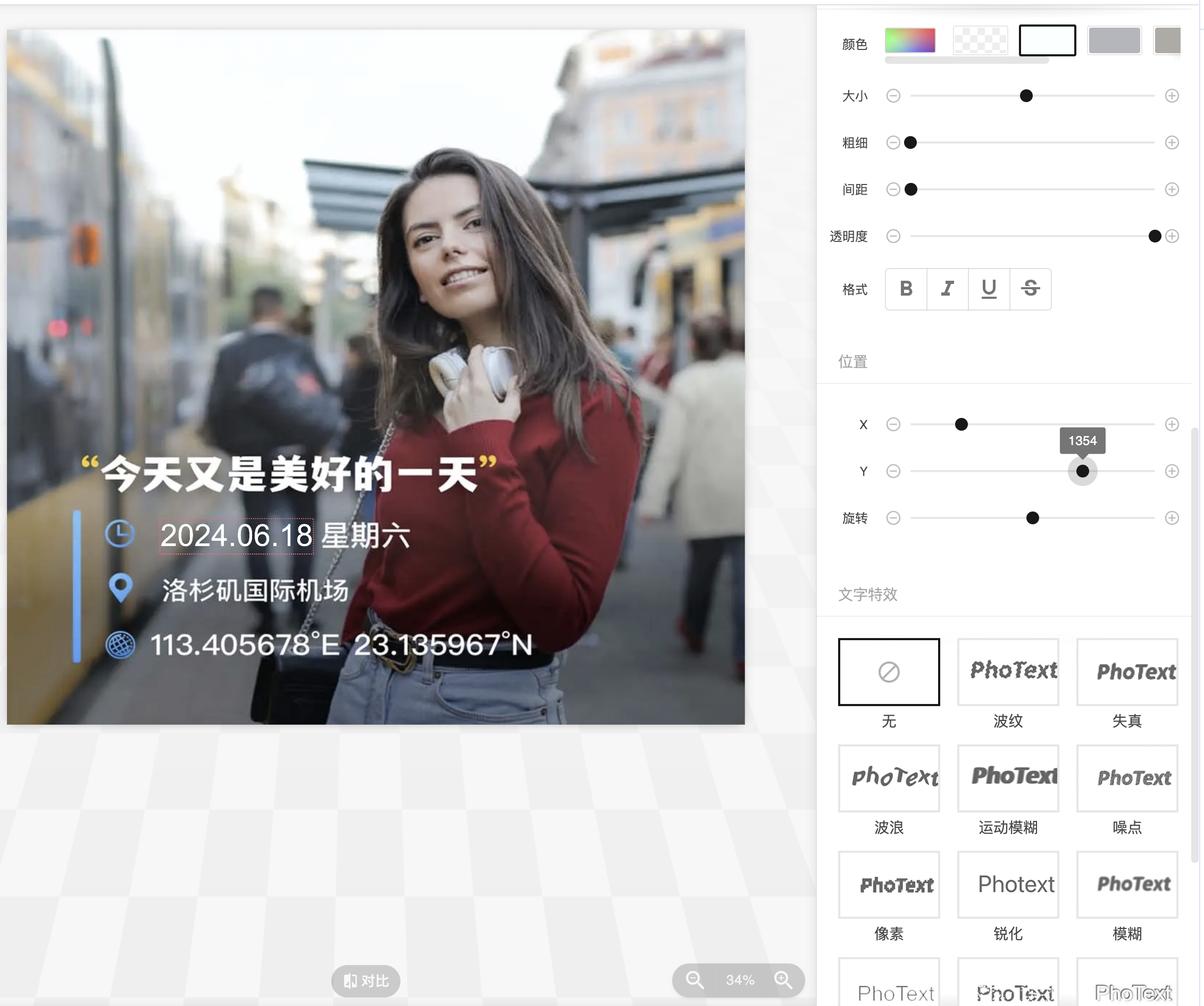Increase 透明度 opacity with plus icon
Screen dimensions: 1204x1006
point(1172,236)
